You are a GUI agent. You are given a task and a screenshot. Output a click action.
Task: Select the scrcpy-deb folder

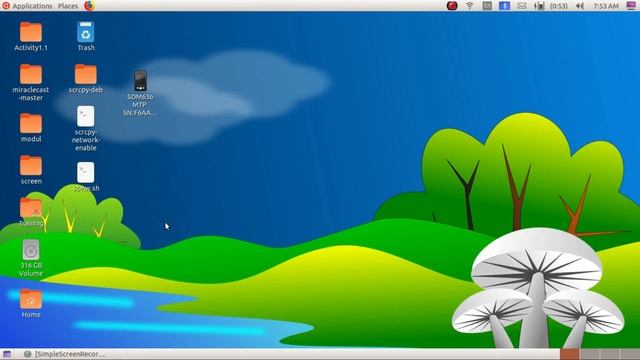[86, 79]
